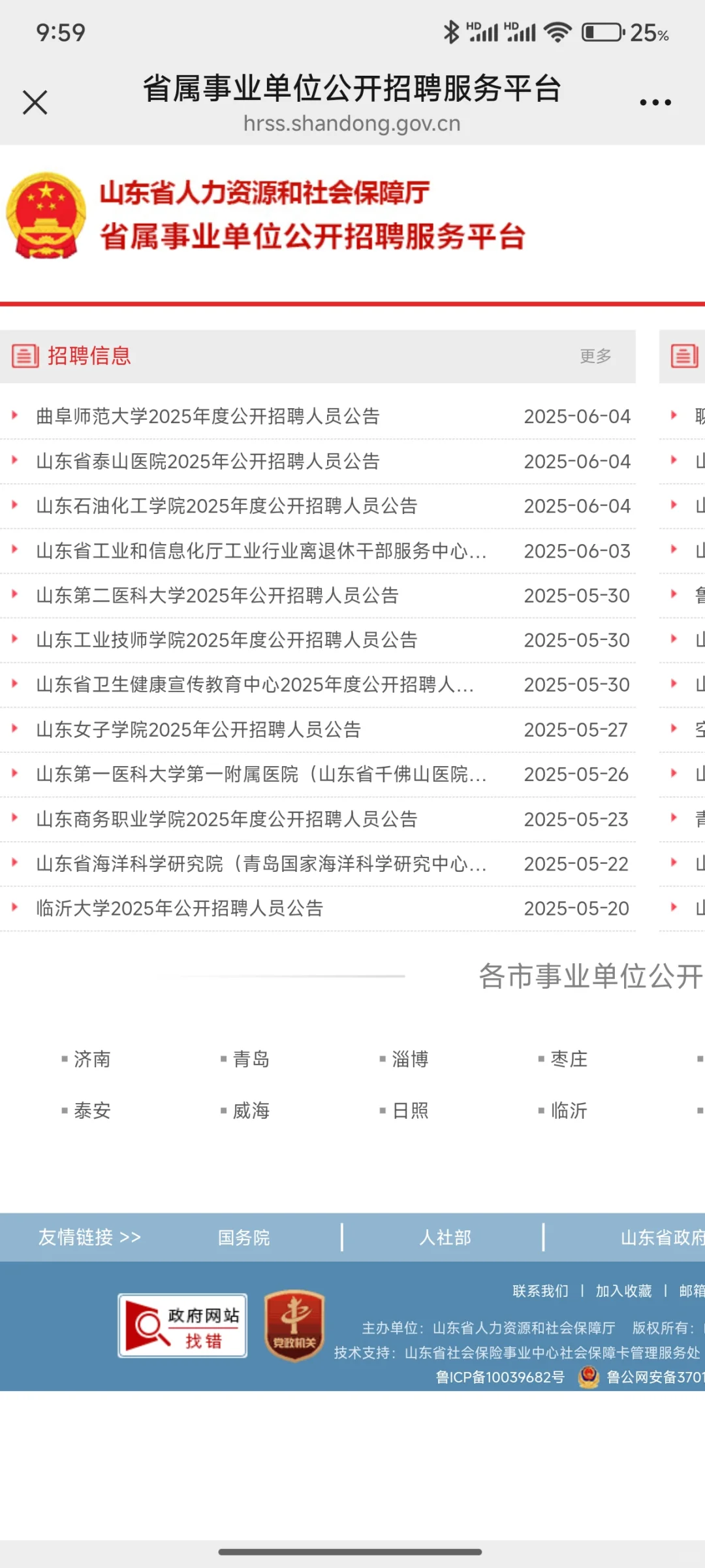The image size is (705, 1568).
Task: Click the hrss.shandong.gov.cn address text
Action: [352, 123]
